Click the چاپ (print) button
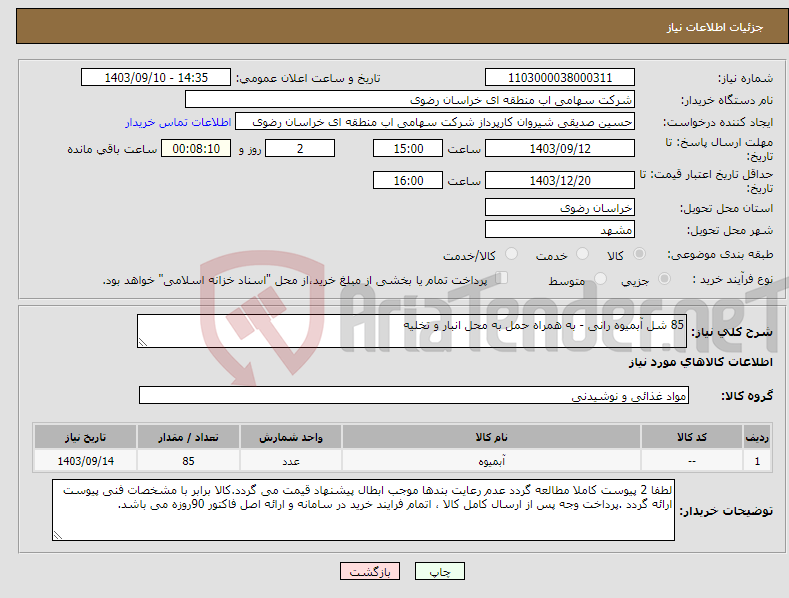 [x=439, y=571]
